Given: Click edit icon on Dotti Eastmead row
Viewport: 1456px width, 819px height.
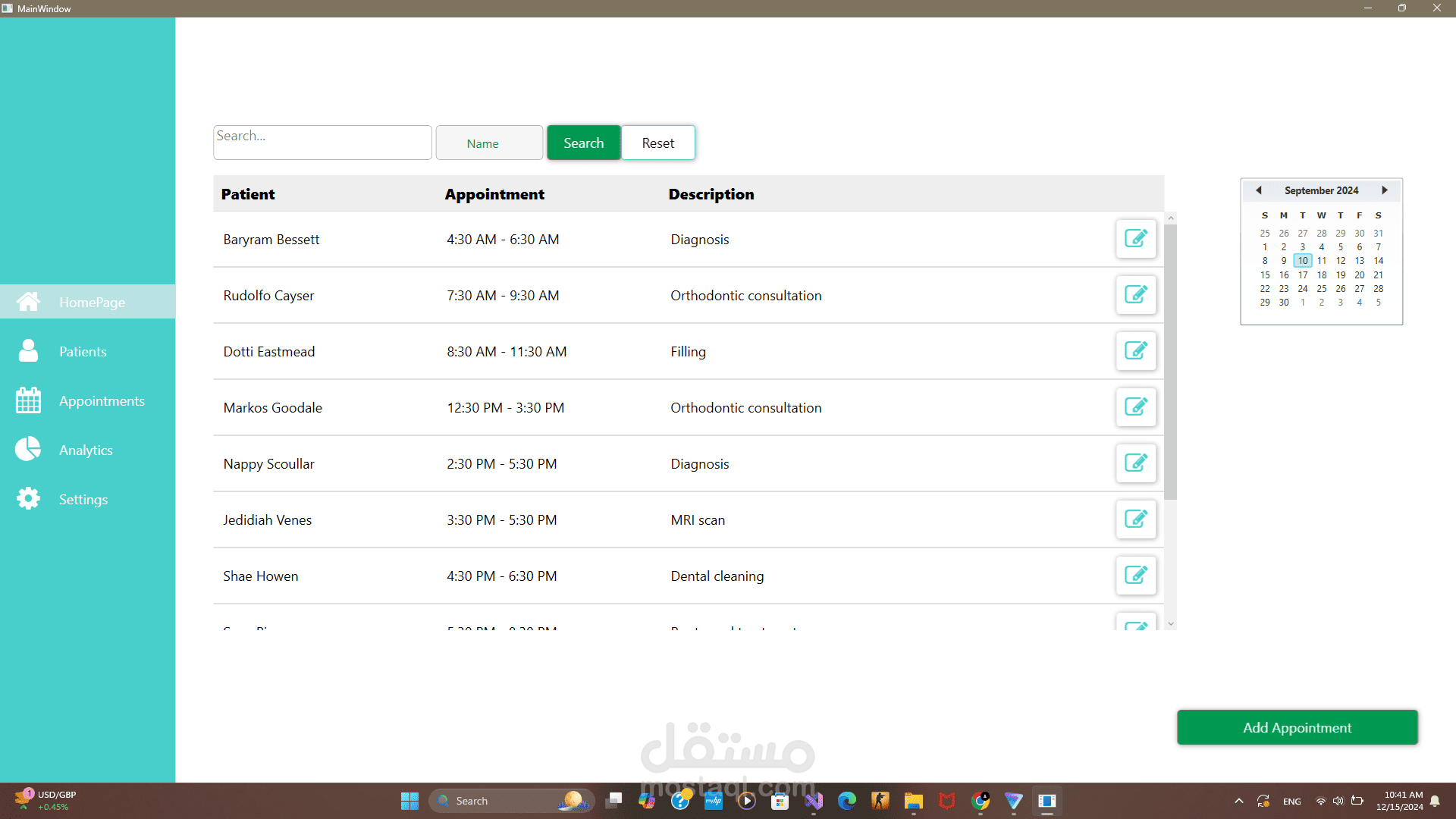Looking at the screenshot, I should tap(1135, 351).
